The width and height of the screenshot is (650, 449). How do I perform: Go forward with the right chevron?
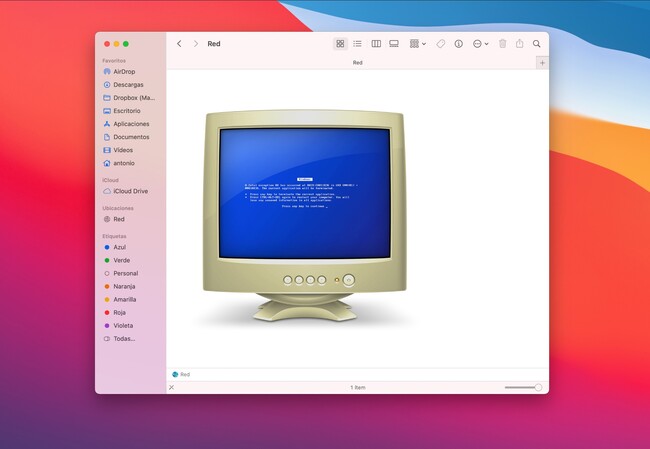click(196, 44)
